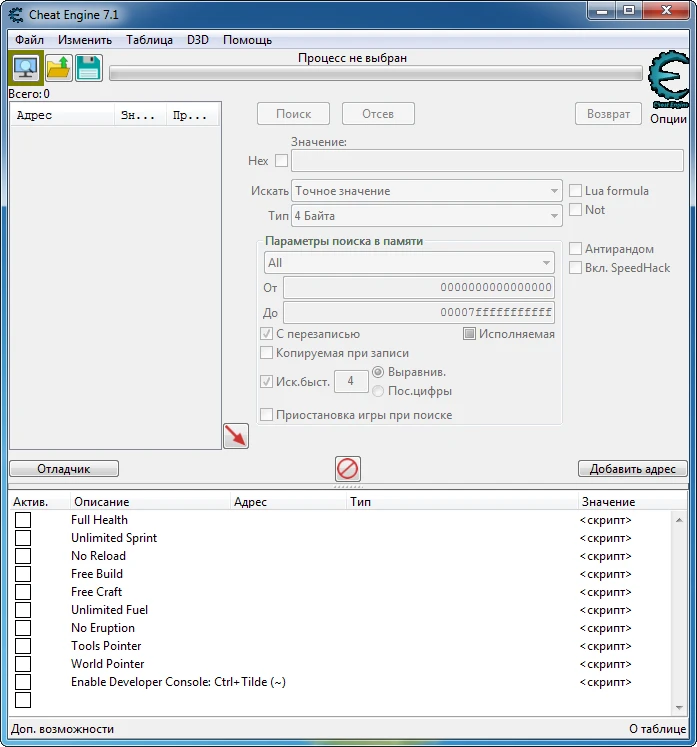Activate the Free Craft script checkbox
The height and width of the screenshot is (747, 697).
point(23,592)
